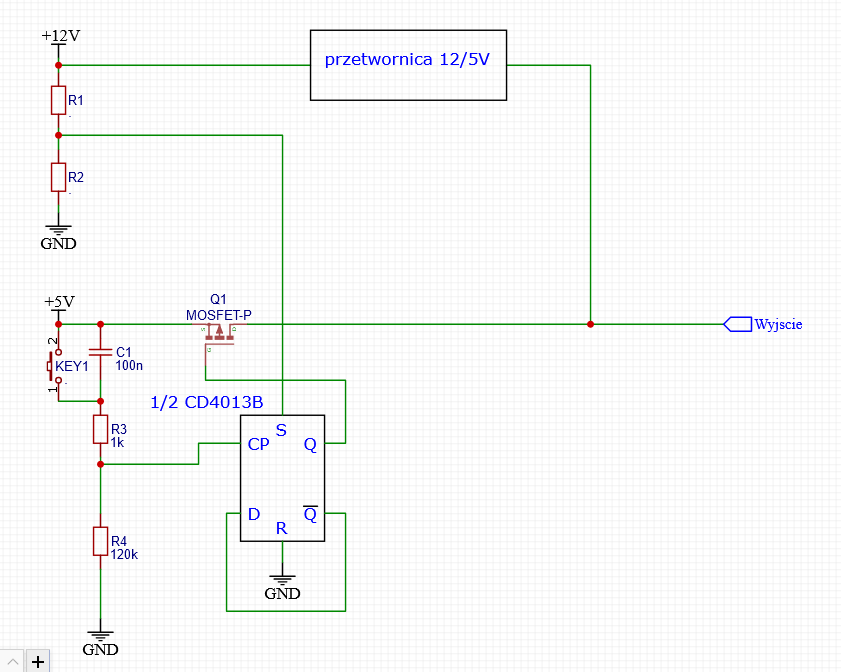Select the KEY1 push-button switch symbol
Screen dimensions: 841x672
tap(55, 366)
